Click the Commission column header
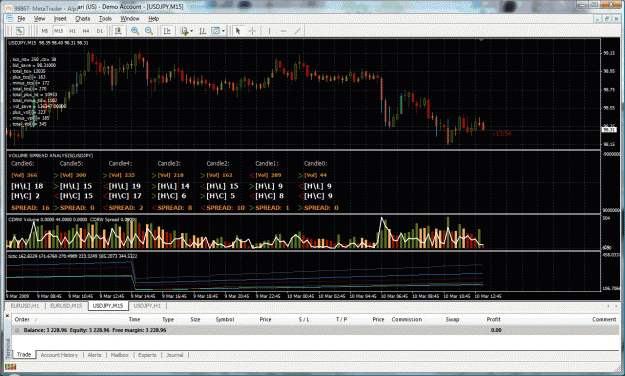 tap(407, 319)
